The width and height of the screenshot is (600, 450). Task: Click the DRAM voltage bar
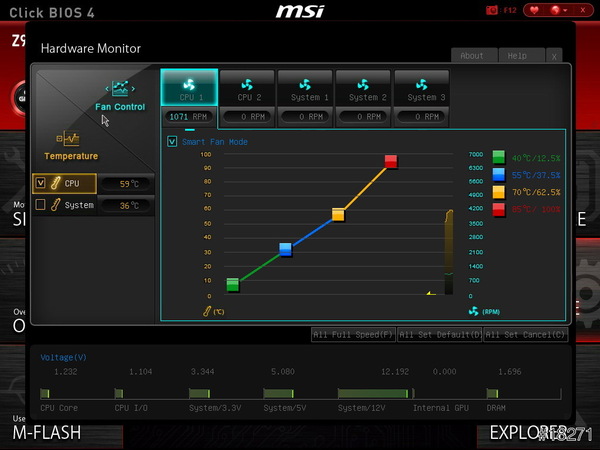[492, 393]
